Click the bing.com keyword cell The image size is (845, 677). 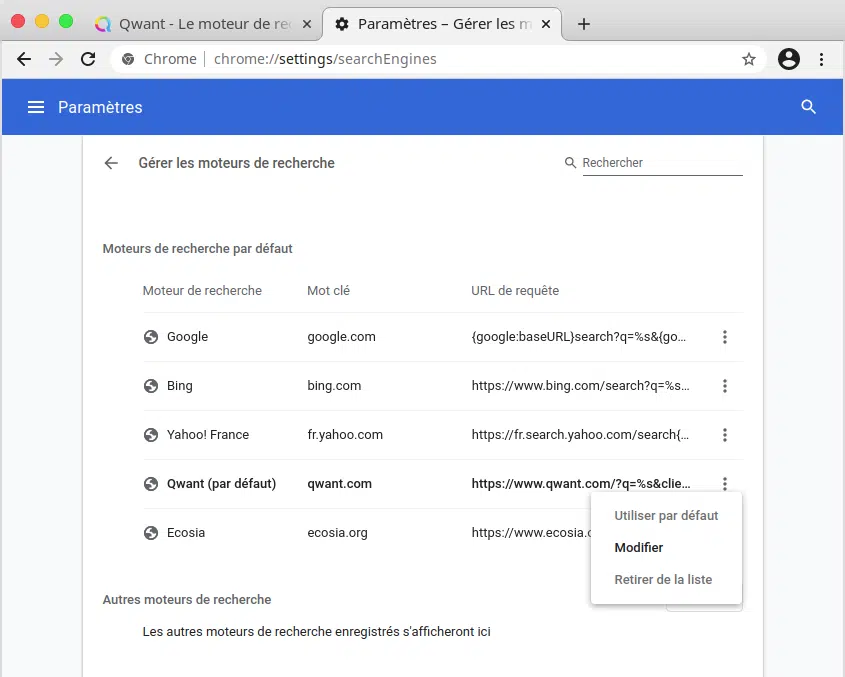pos(334,386)
